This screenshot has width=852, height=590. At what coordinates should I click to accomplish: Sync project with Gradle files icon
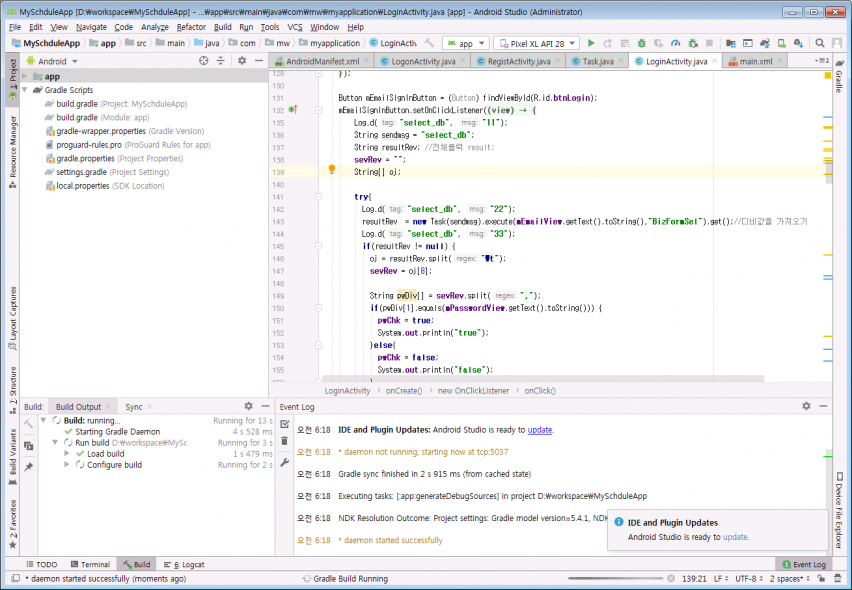pyautogui.click(x=765, y=43)
